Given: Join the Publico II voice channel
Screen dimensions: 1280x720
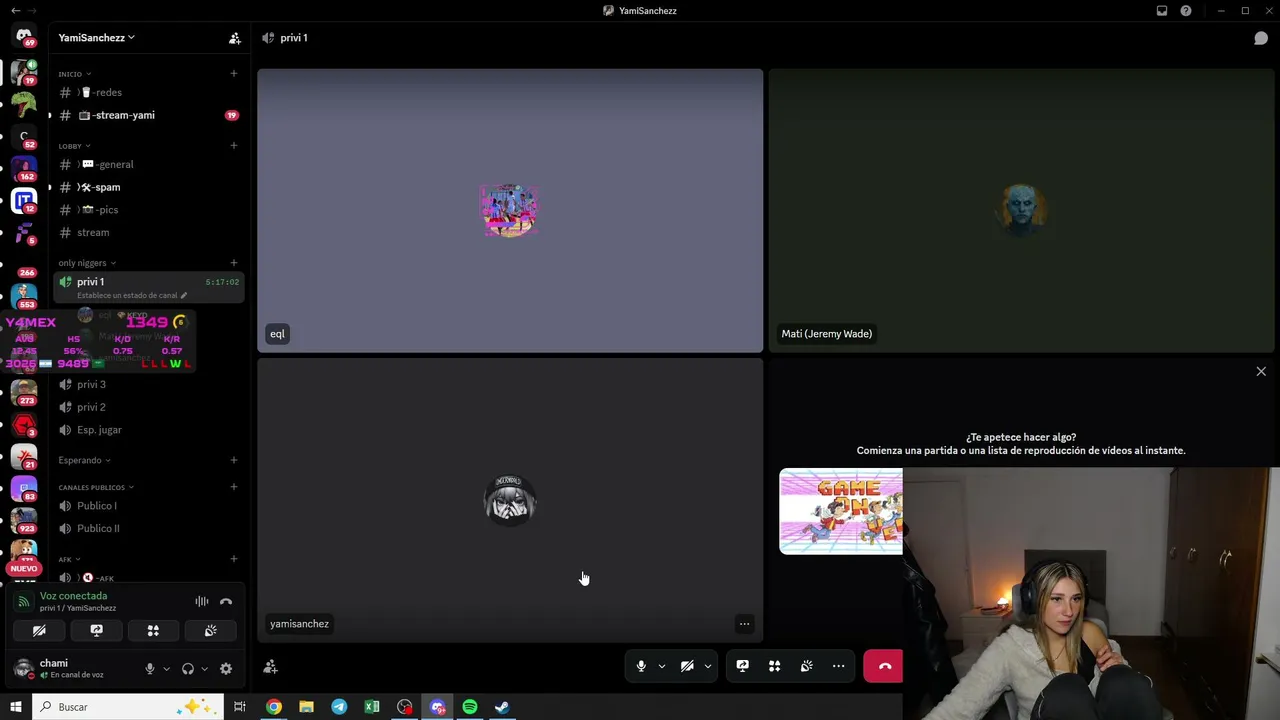Looking at the screenshot, I should (148, 529).
